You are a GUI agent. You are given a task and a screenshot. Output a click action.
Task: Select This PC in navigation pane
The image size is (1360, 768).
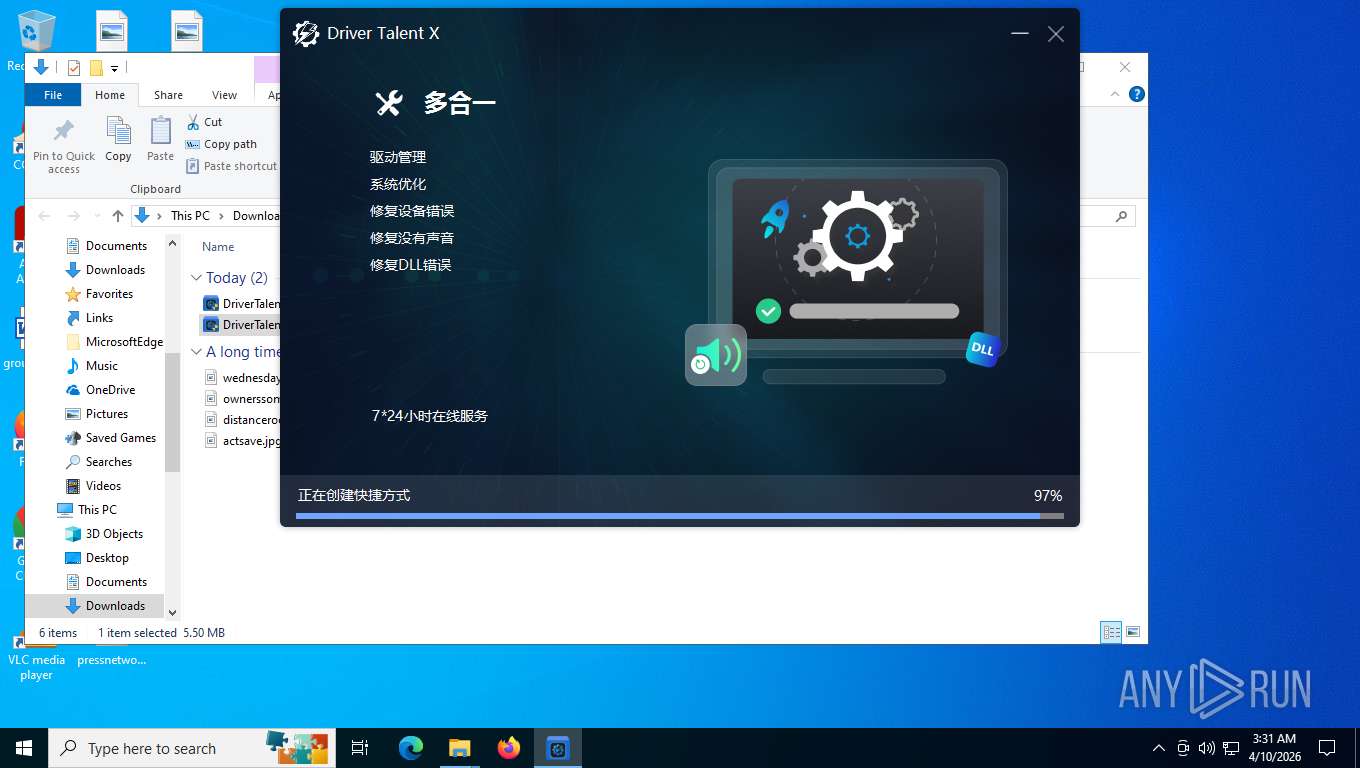[87, 510]
